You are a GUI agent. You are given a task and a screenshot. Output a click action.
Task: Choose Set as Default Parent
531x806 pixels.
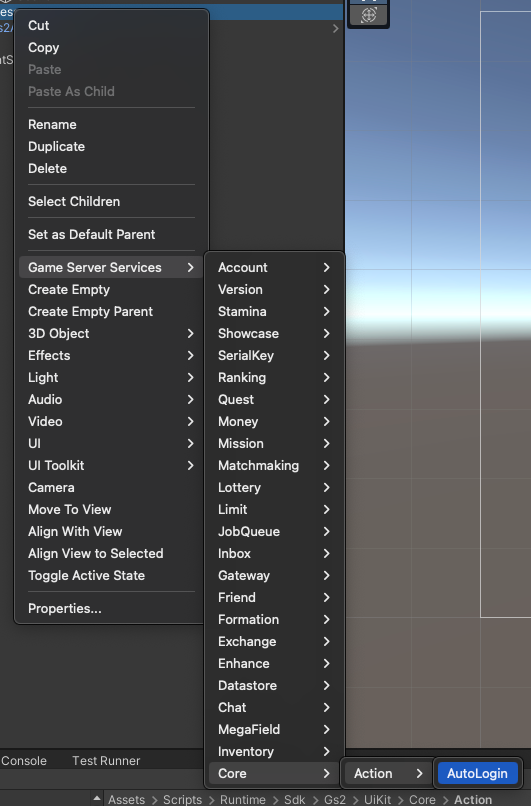pos(91,234)
